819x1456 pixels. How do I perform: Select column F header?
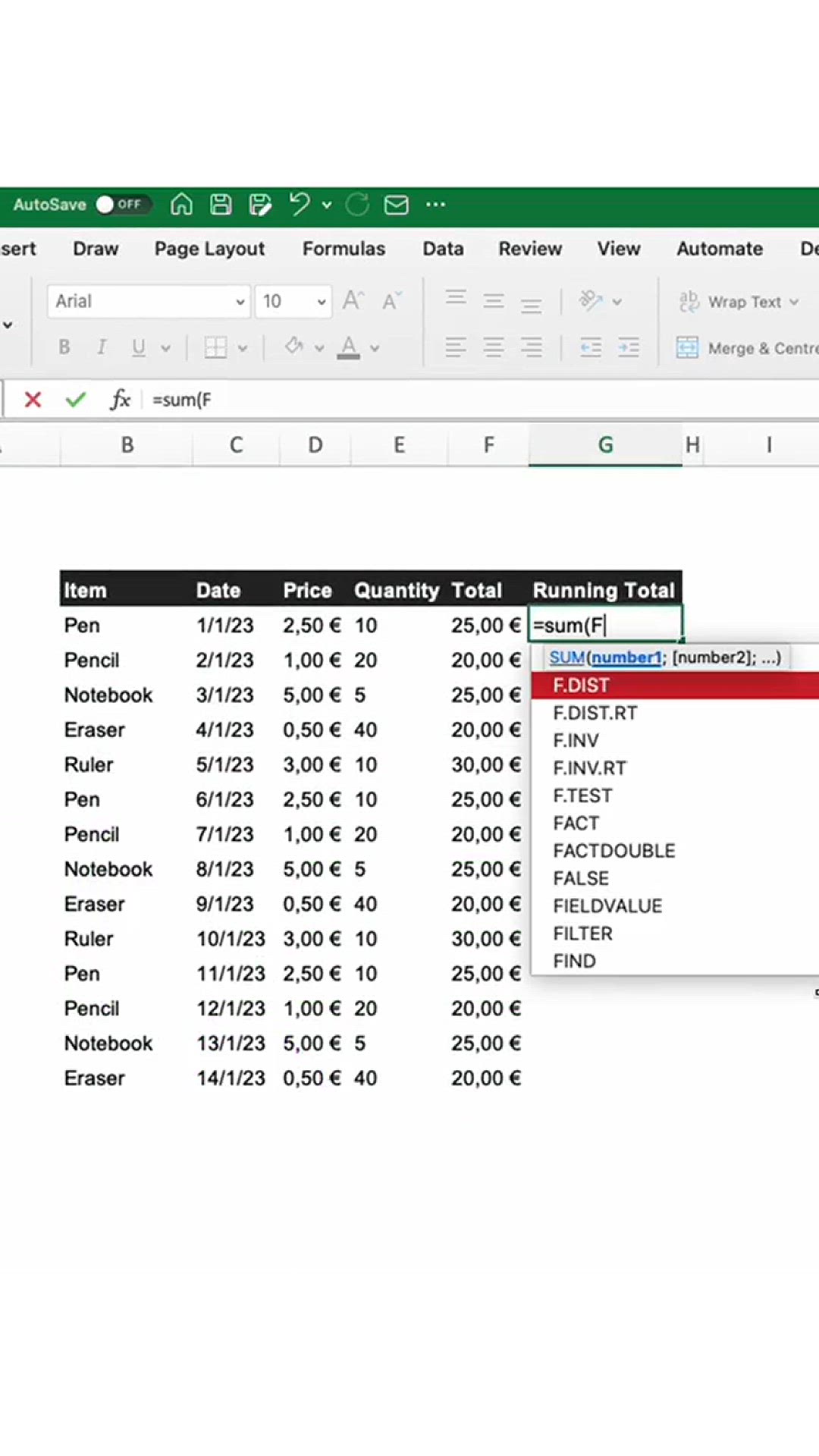coord(489,445)
